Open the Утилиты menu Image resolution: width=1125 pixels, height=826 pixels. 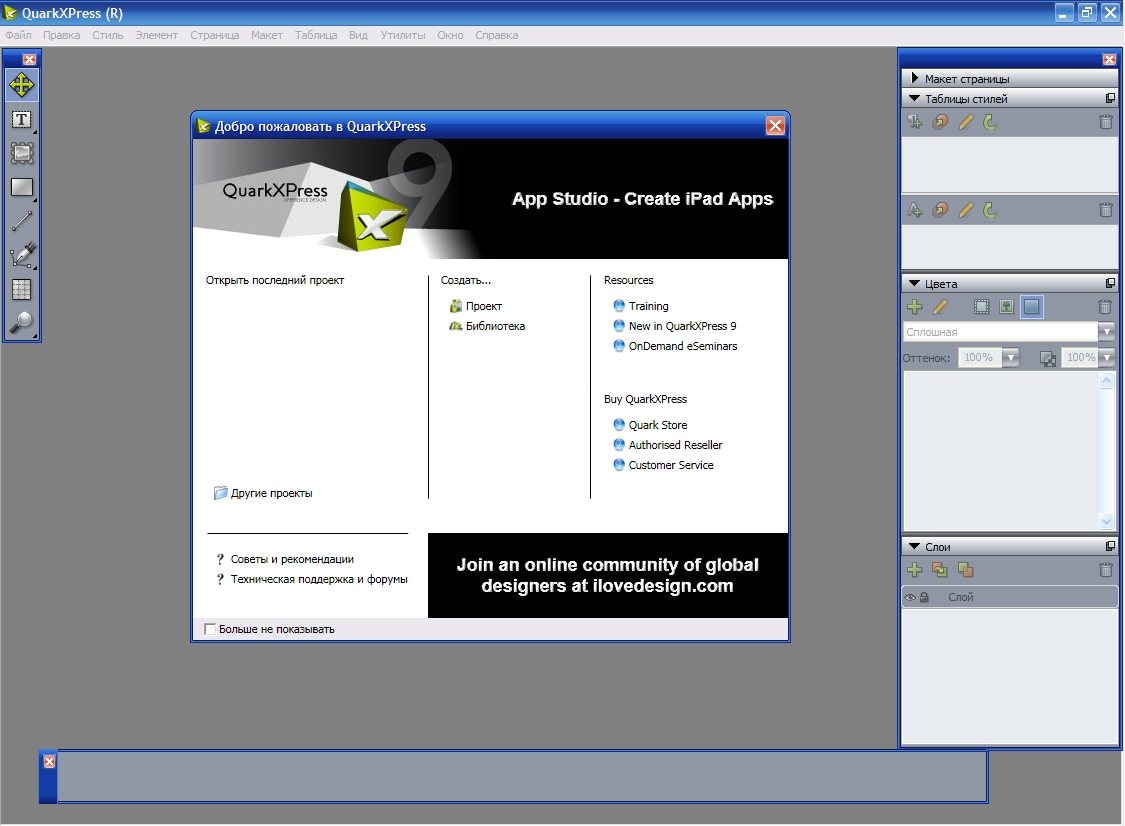[x=403, y=35]
